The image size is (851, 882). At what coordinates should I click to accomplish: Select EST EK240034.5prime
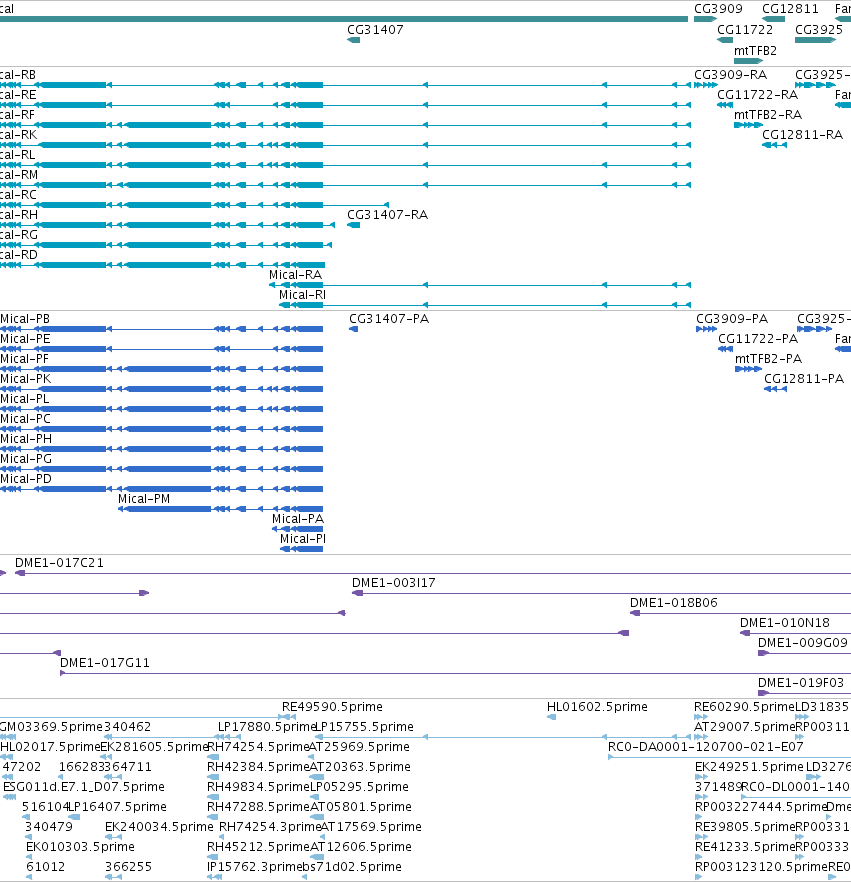coord(159,826)
